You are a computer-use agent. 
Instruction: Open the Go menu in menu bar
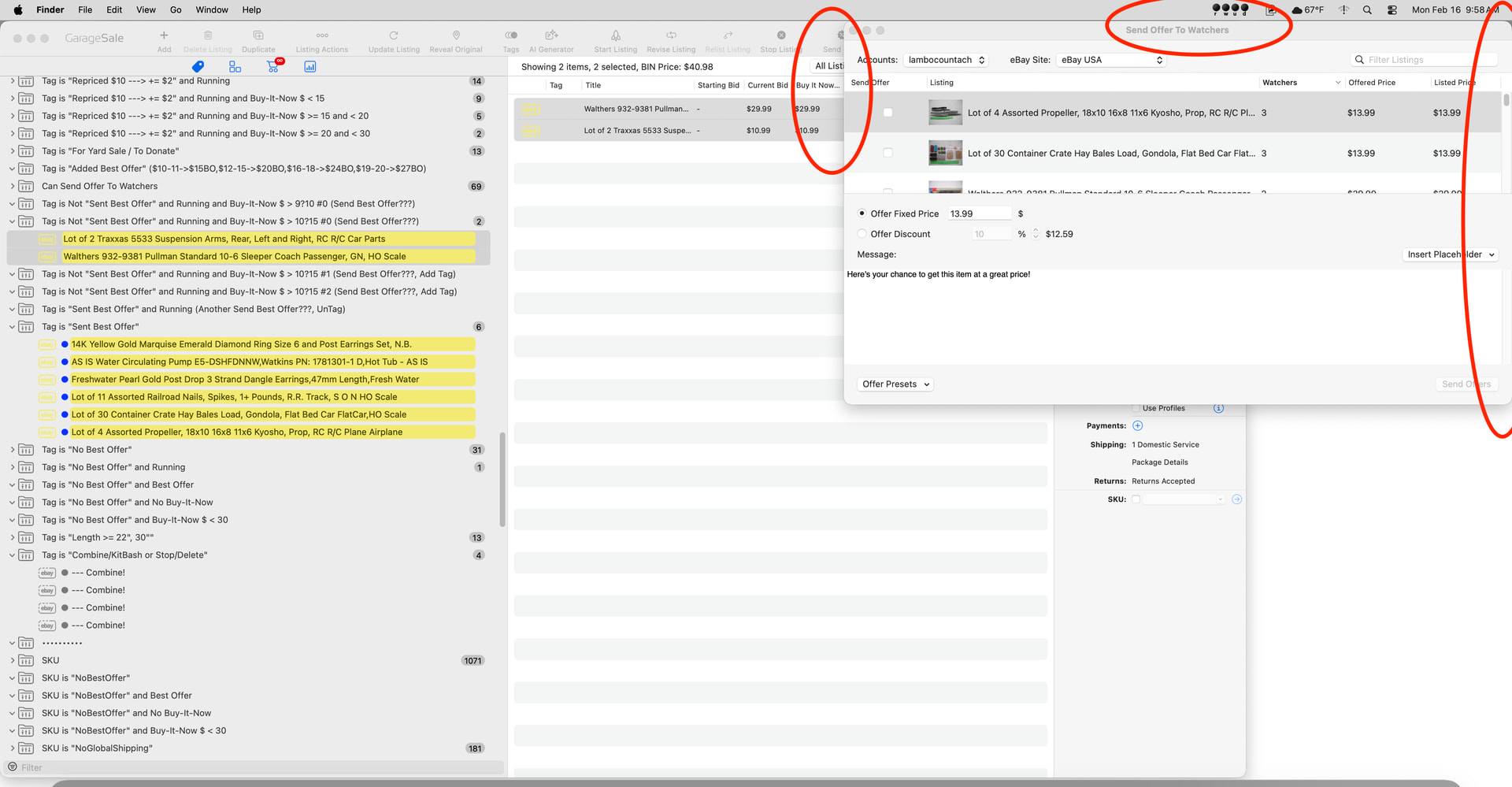pos(176,9)
